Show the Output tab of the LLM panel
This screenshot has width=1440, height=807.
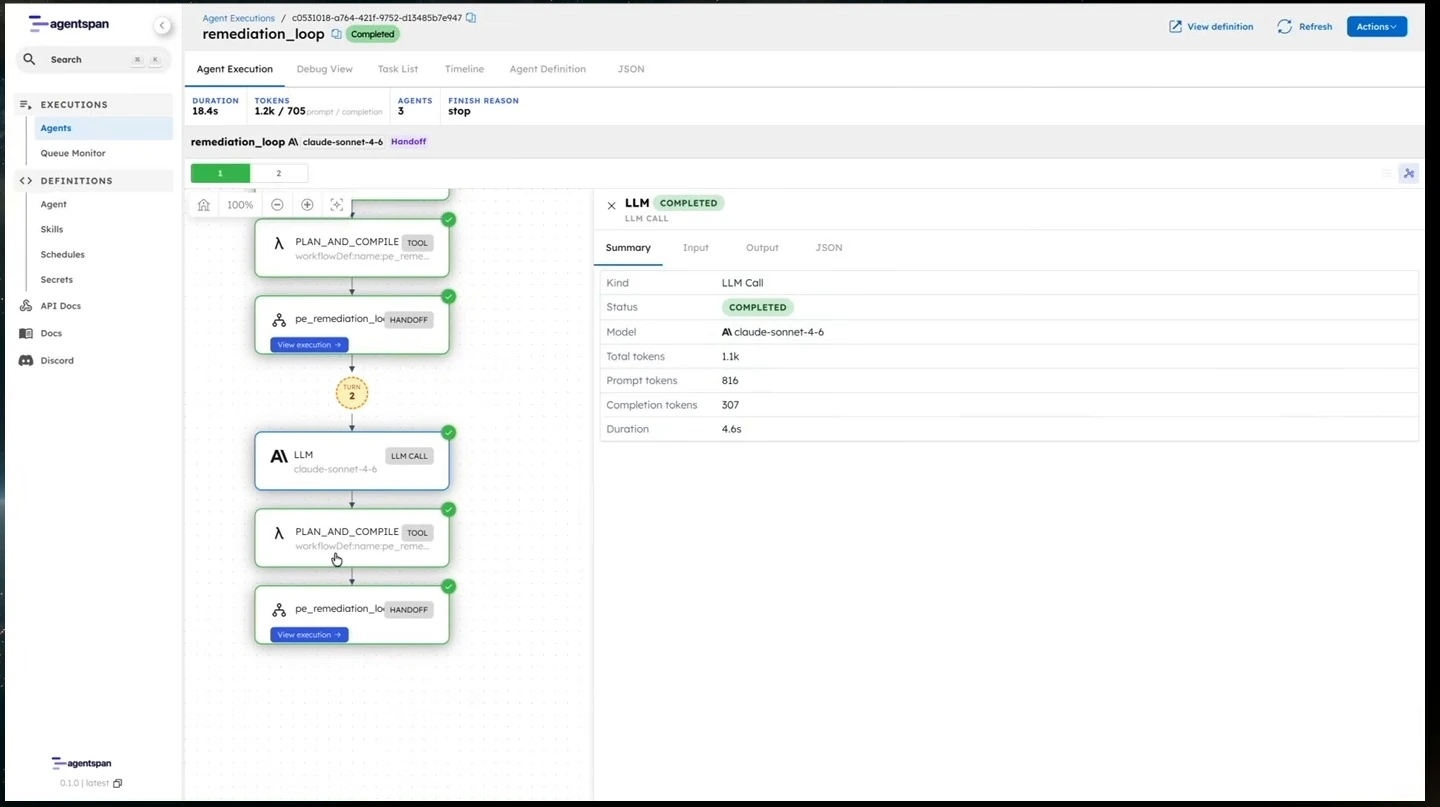pyautogui.click(x=762, y=248)
